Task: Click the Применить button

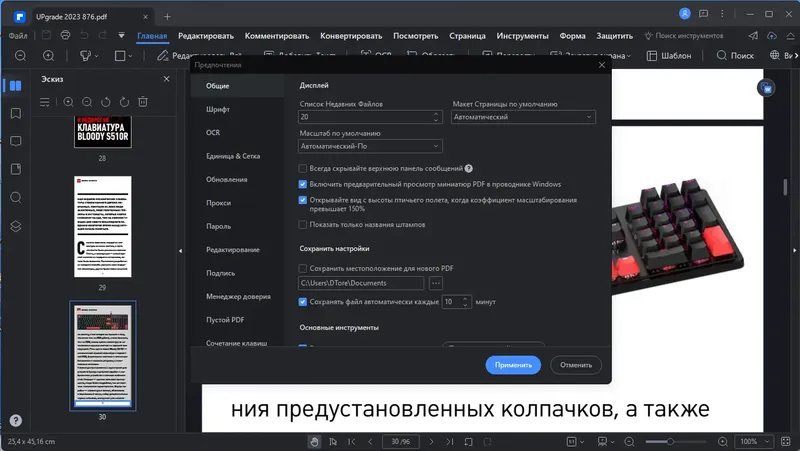Action: point(513,365)
